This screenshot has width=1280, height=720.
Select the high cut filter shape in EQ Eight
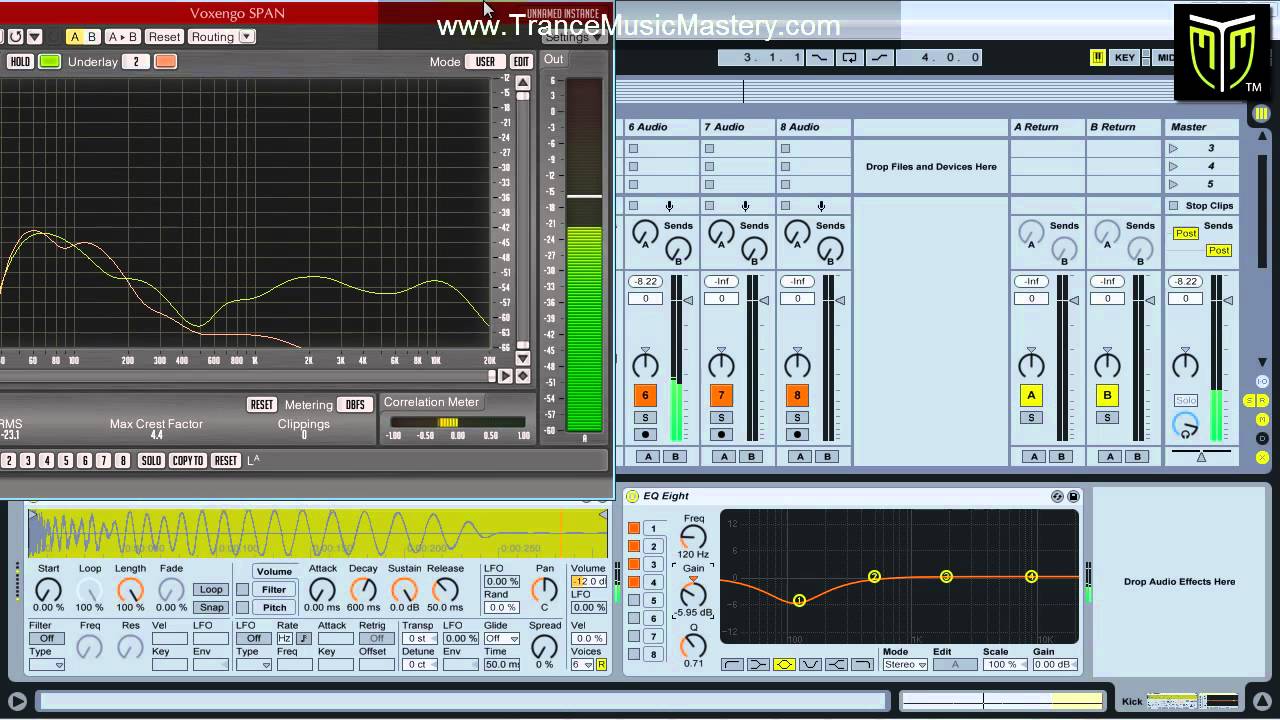862,665
